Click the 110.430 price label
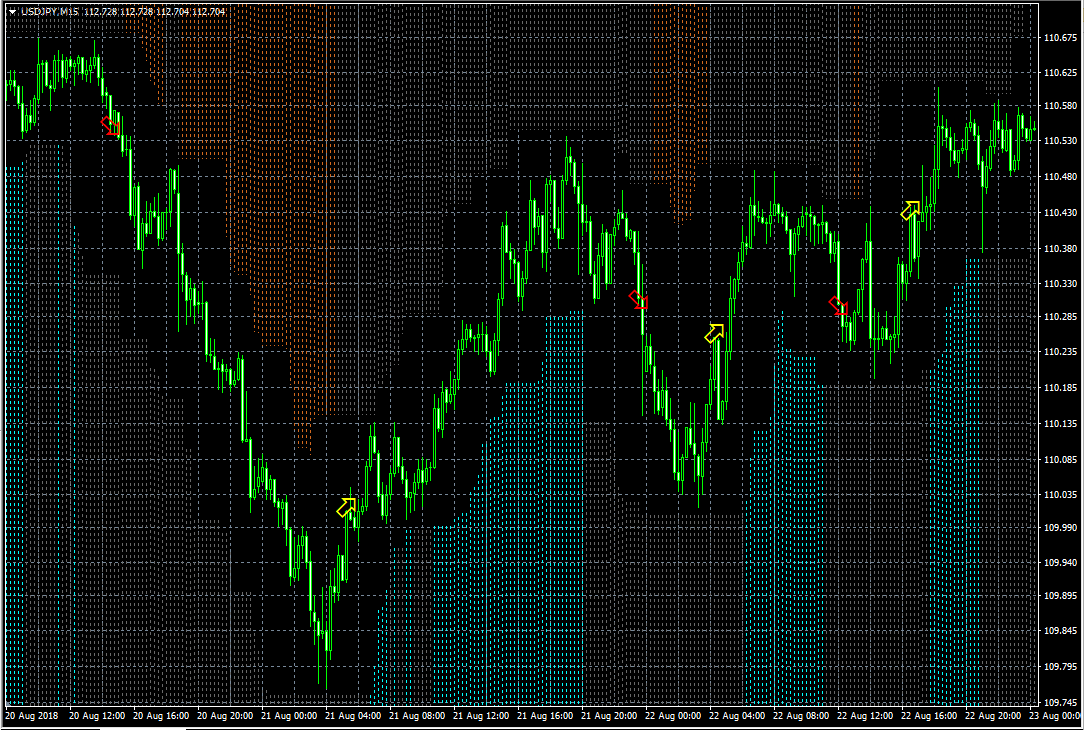Viewport: 1084px width, 730px height. point(1060,212)
